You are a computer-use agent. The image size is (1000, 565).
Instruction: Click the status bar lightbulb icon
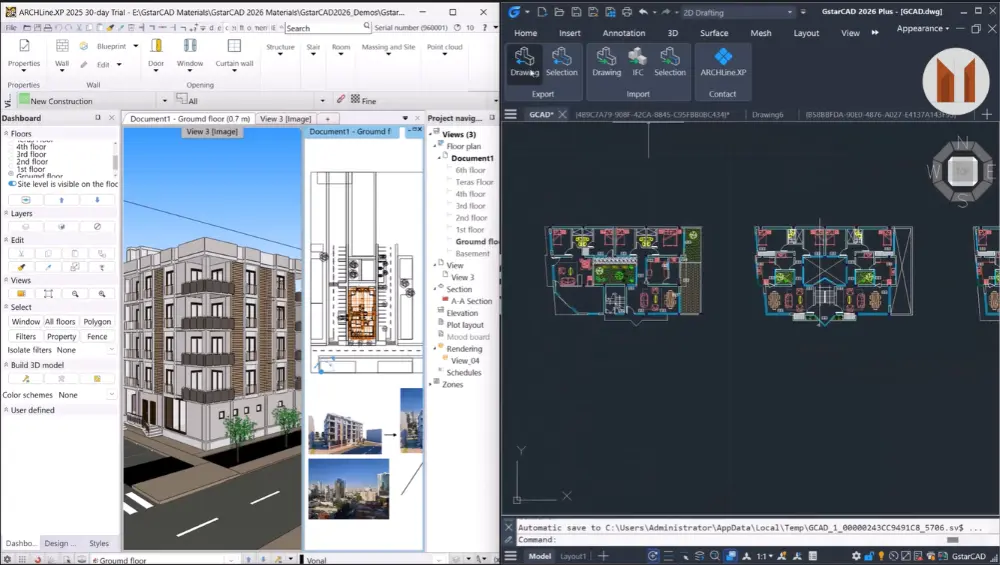coord(881,556)
